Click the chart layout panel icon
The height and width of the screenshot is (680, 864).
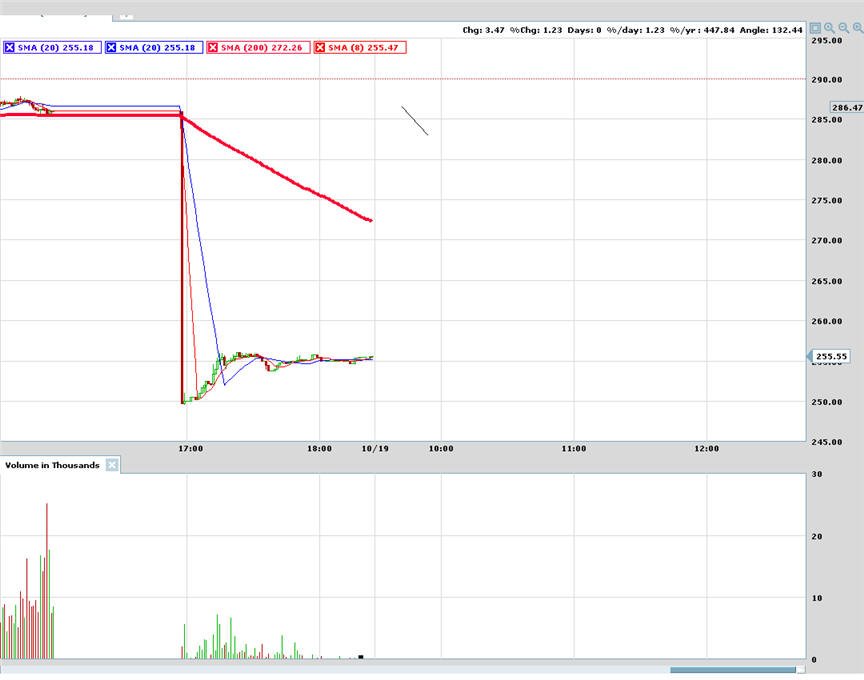click(816, 28)
